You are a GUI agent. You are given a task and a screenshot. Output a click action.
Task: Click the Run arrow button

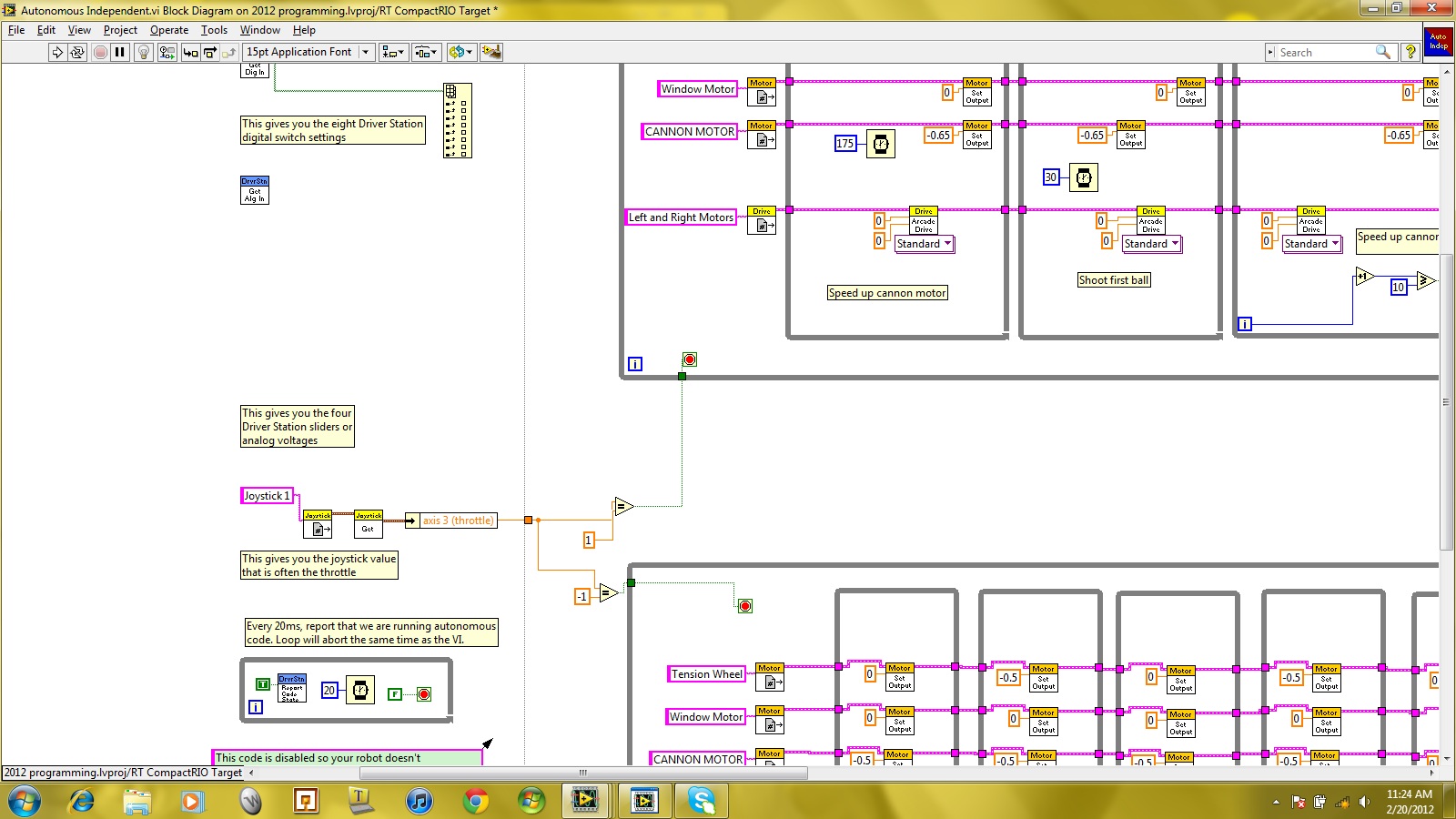[x=57, y=52]
